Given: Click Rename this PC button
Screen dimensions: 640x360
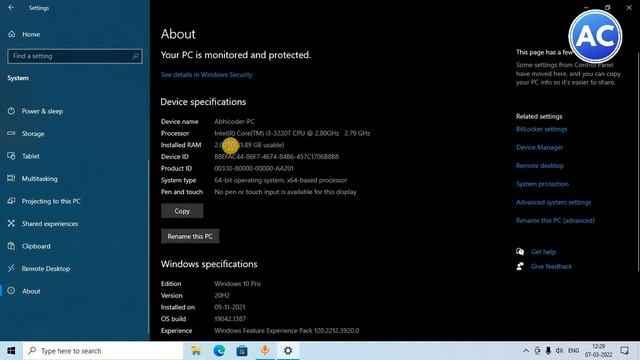Looking at the screenshot, I should tap(190, 236).
